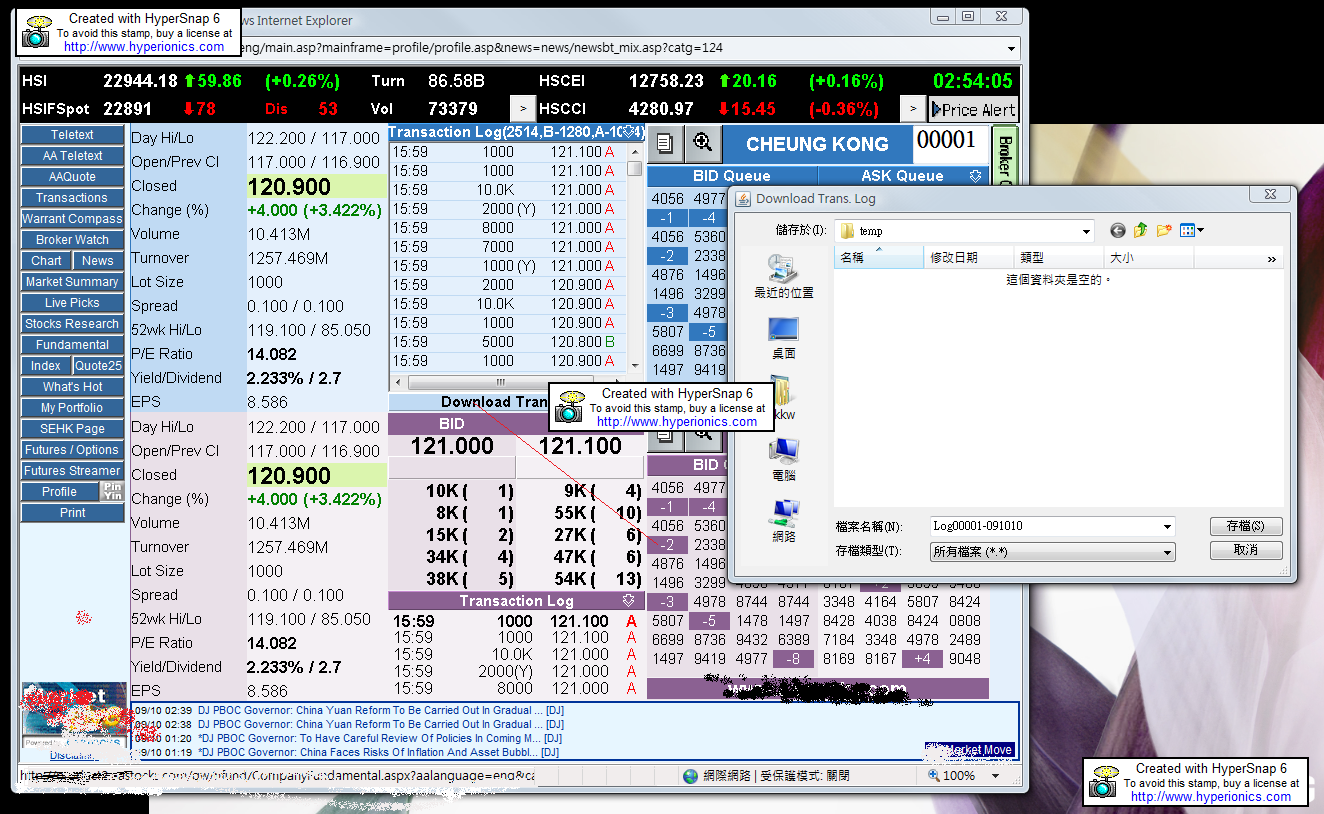Click the magnifier zoom icon beside CHEUNG KONG
Screen dimensions: 1324x814
tap(702, 143)
